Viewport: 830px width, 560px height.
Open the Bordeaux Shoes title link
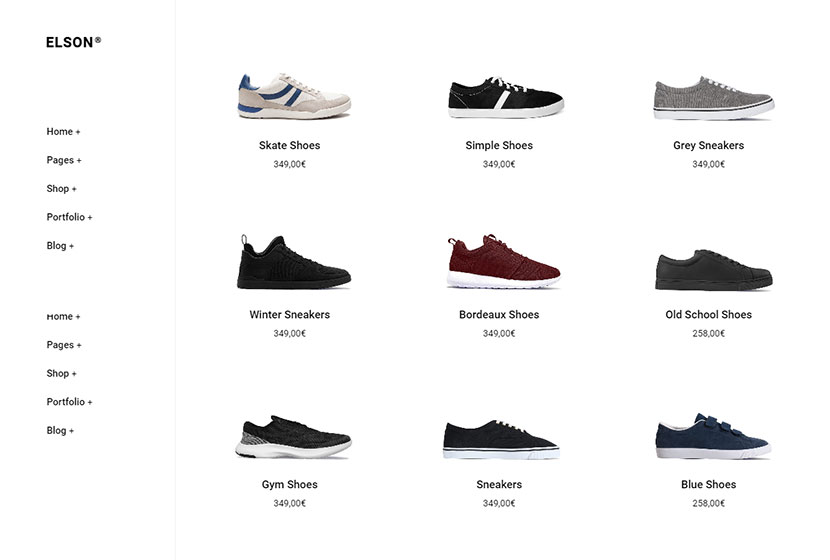point(499,314)
